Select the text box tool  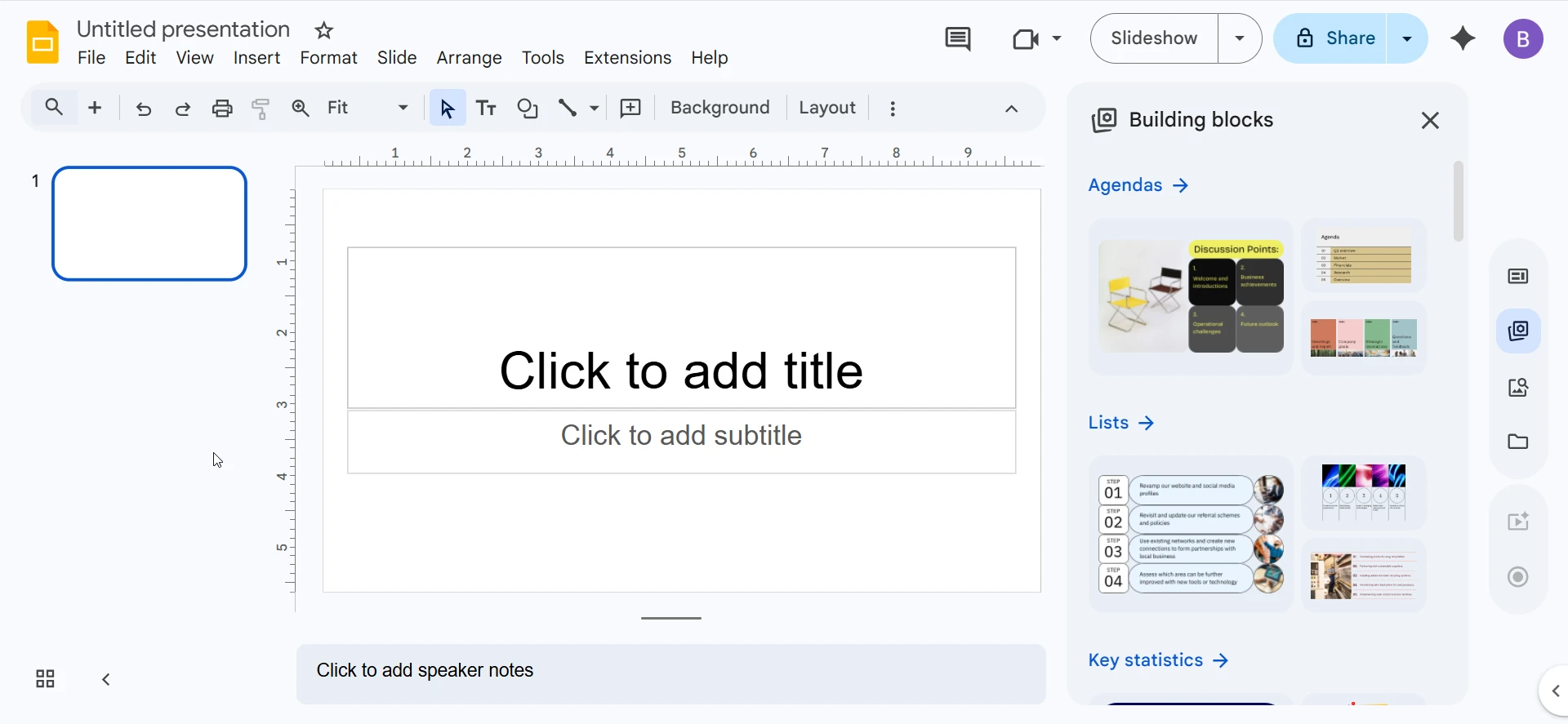(x=487, y=109)
